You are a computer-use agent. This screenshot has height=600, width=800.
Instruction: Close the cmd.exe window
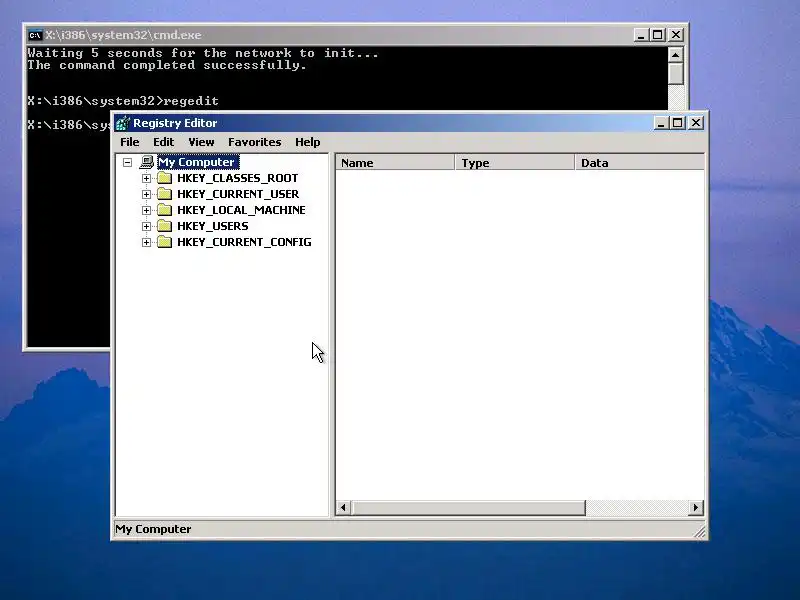point(676,35)
